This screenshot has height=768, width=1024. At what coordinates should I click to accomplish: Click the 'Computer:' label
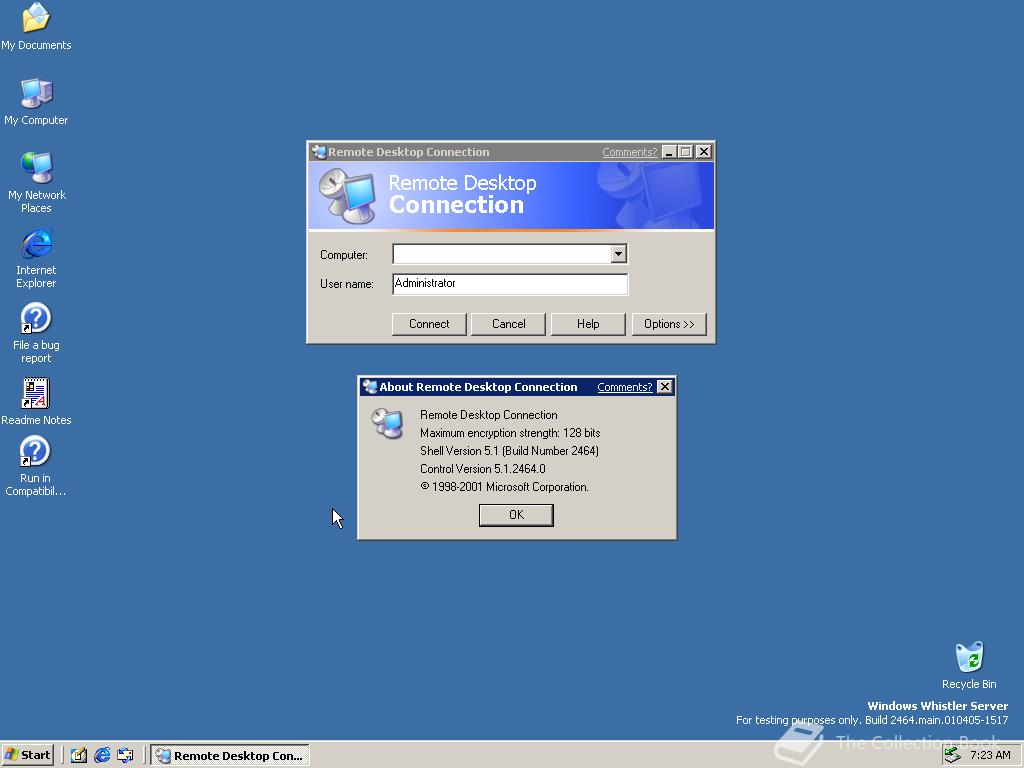tap(344, 255)
